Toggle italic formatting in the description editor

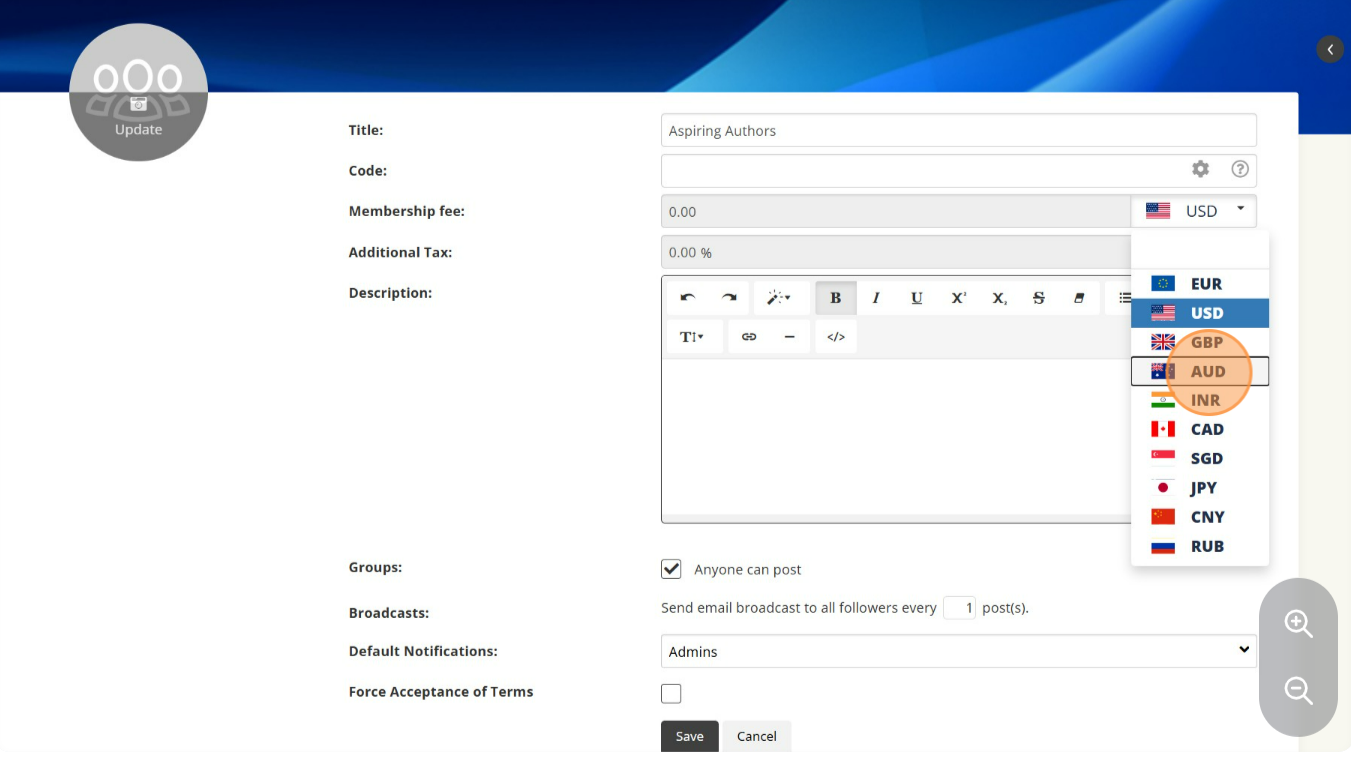pyautogui.click(x=876, y=298)
